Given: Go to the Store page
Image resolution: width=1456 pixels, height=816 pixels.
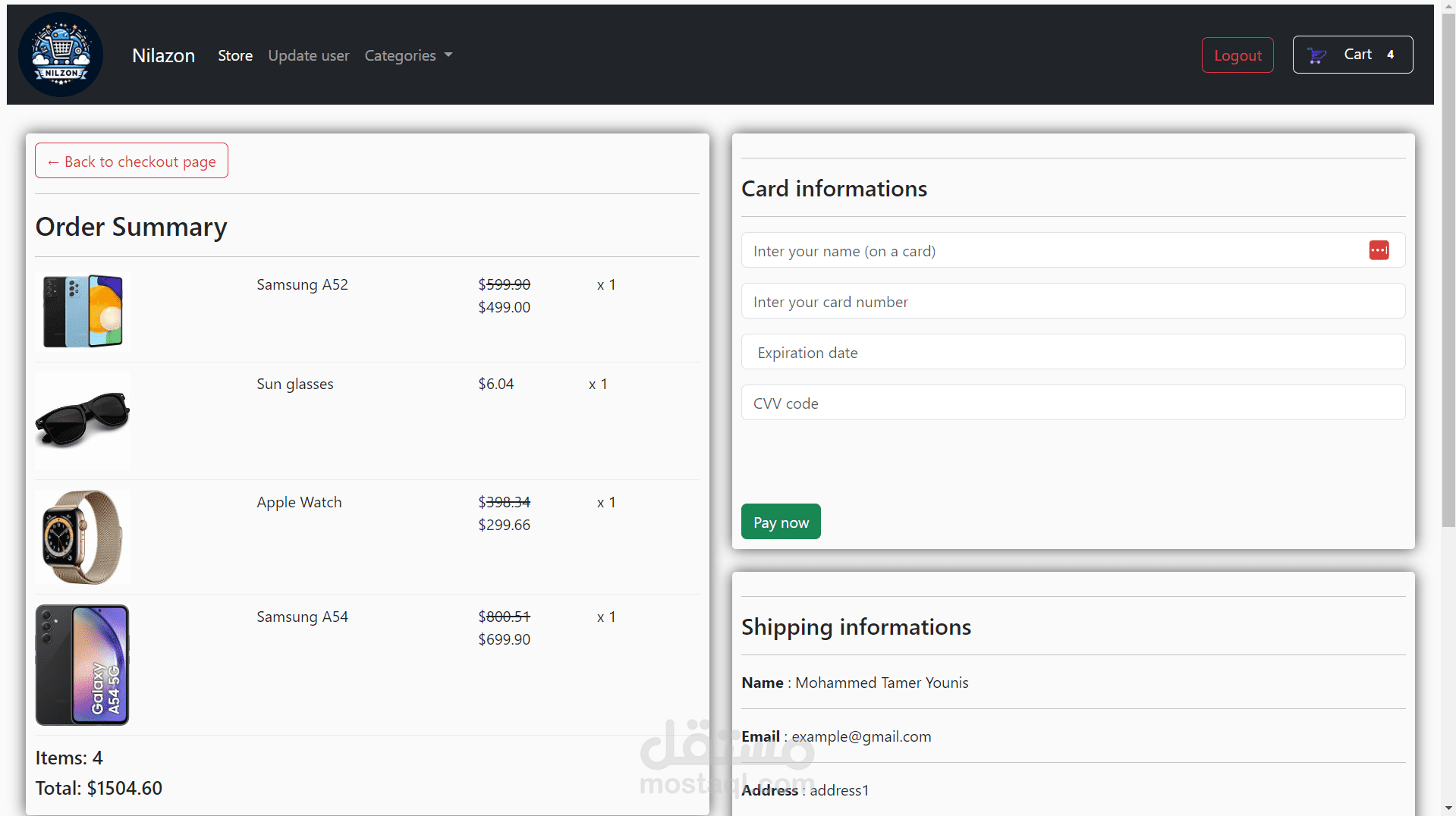Looking at the screenshot, I should click(235, 55).
